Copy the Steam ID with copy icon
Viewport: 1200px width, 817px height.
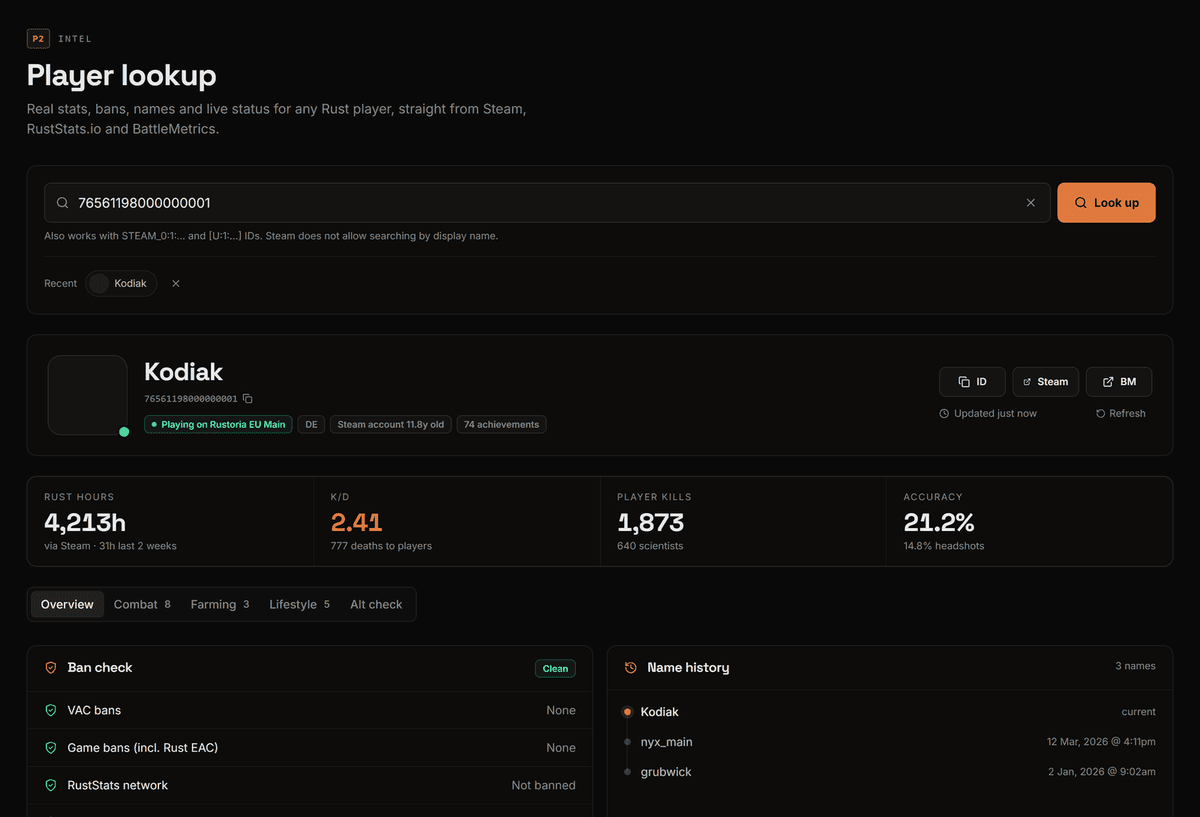(x=248, y=399)
